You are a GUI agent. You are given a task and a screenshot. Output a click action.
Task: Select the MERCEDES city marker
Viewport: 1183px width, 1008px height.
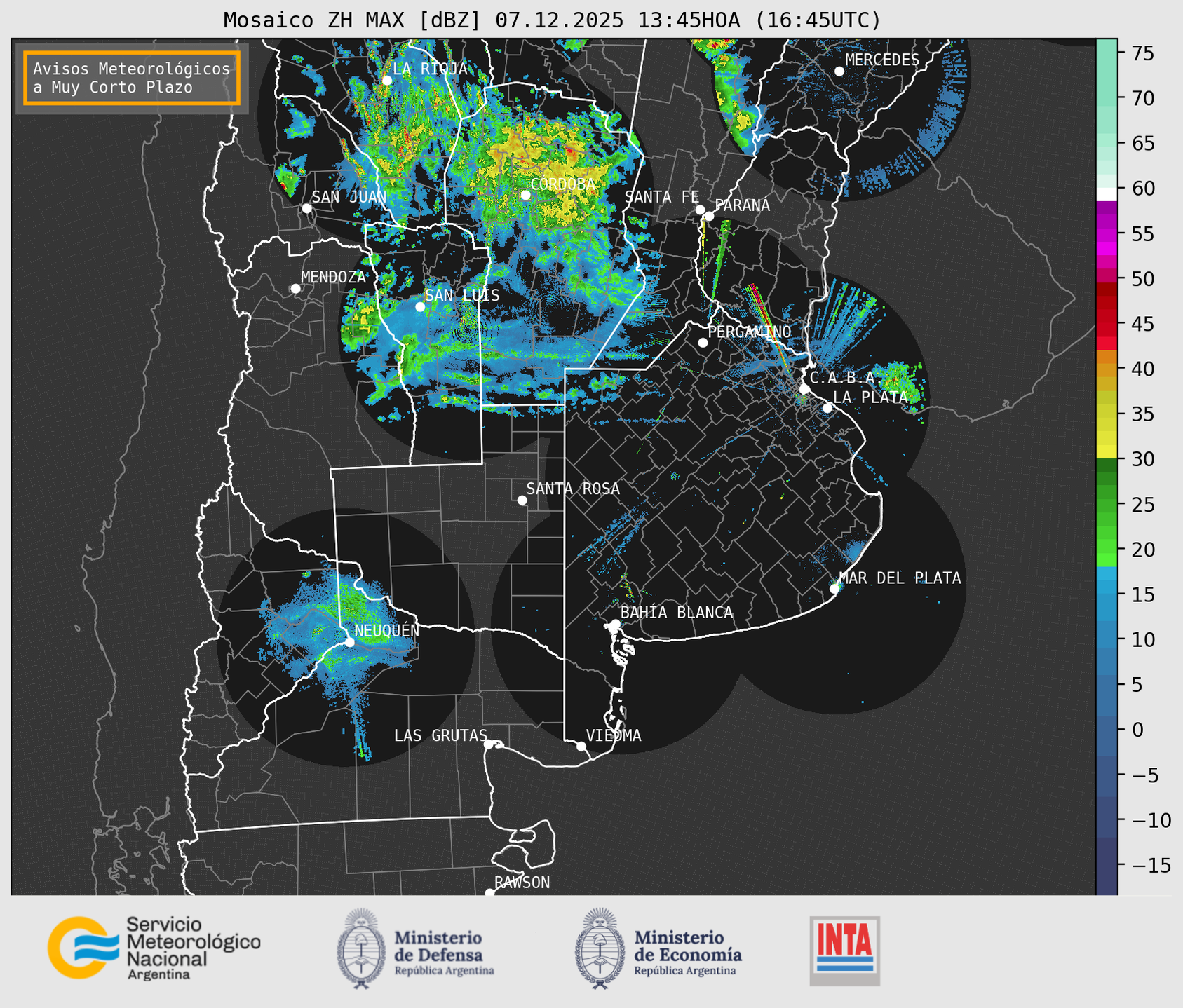839,71
